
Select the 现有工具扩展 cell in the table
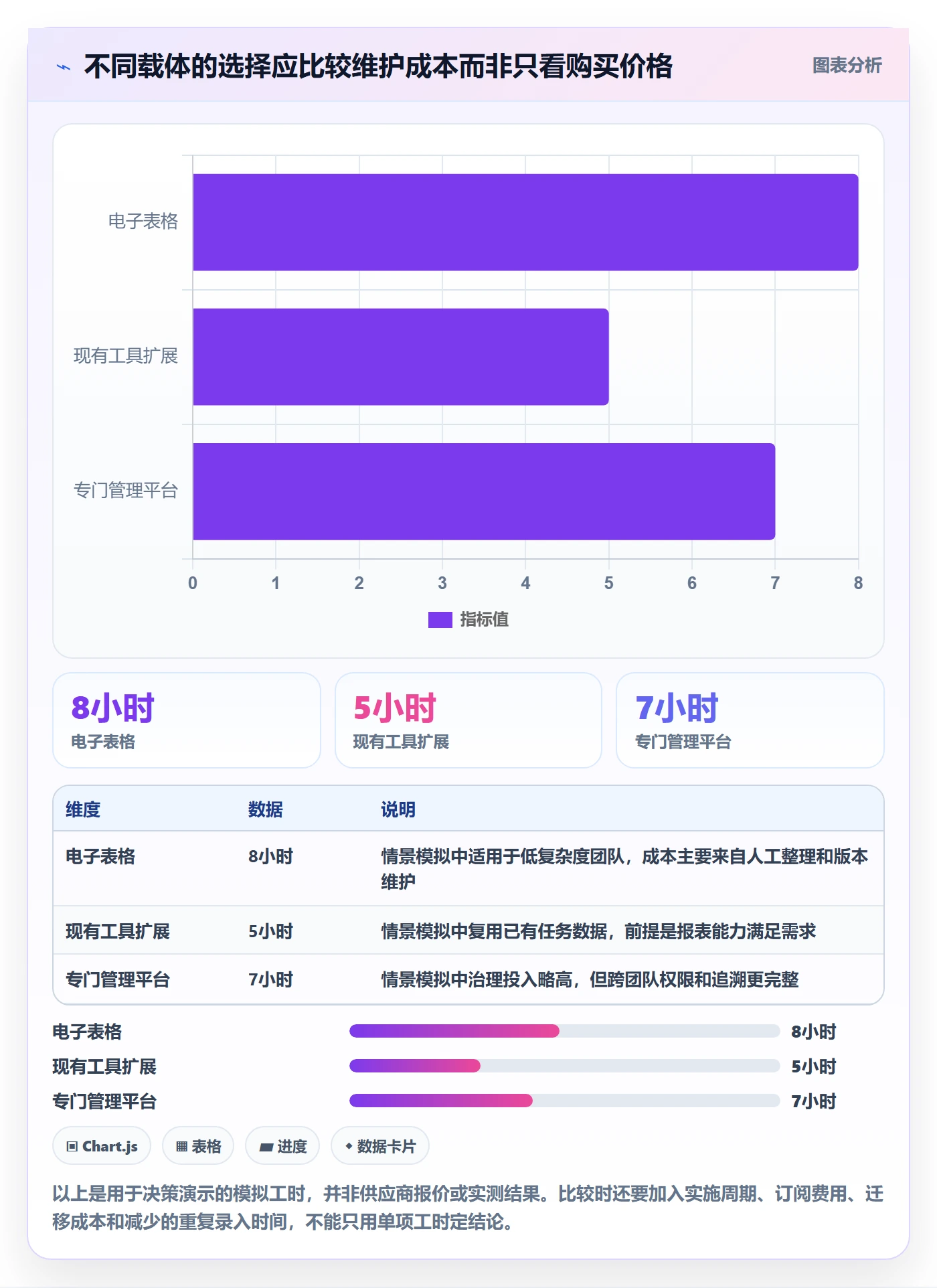click(x=118, y=931)
